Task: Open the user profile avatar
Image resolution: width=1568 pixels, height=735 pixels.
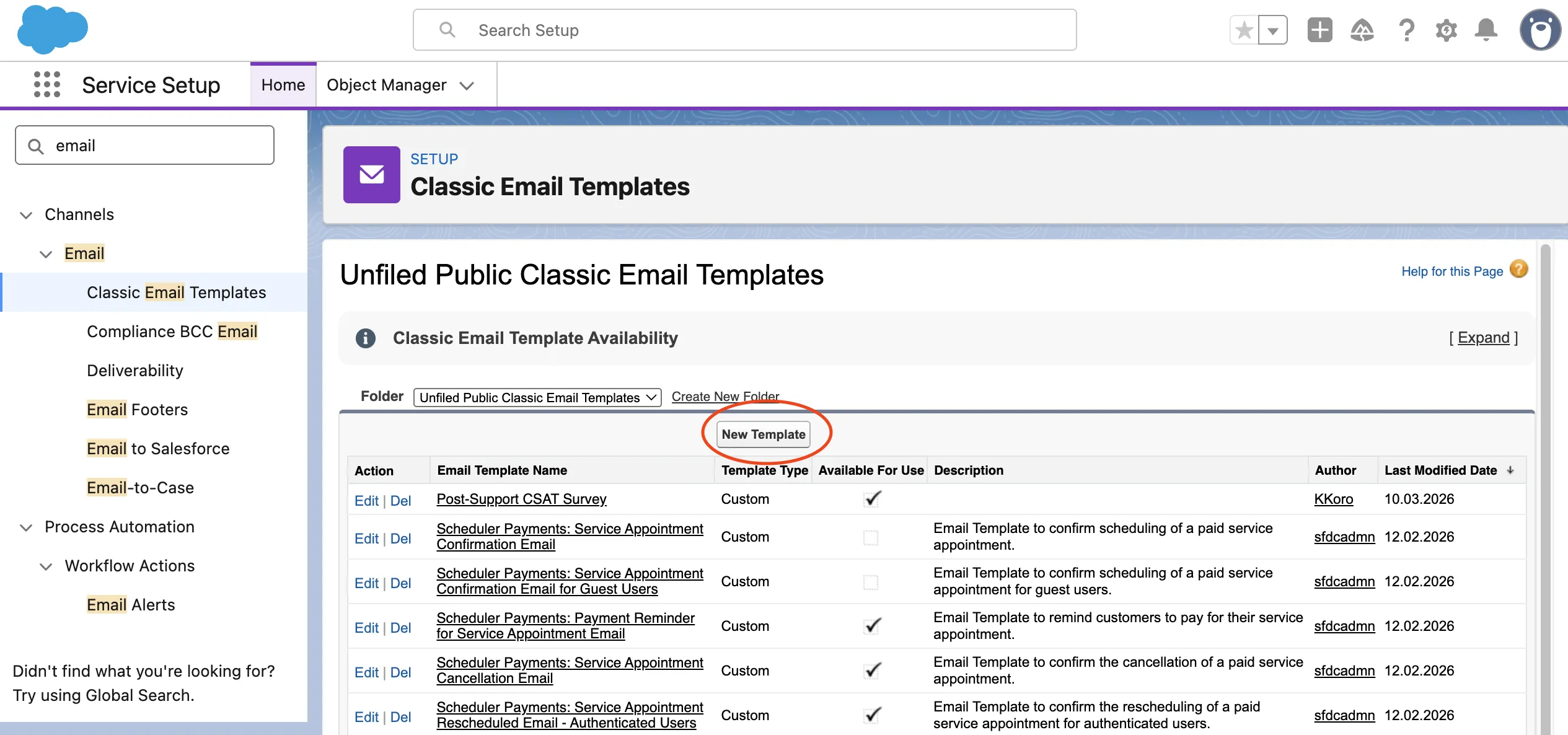Action: pos(1541,29)
